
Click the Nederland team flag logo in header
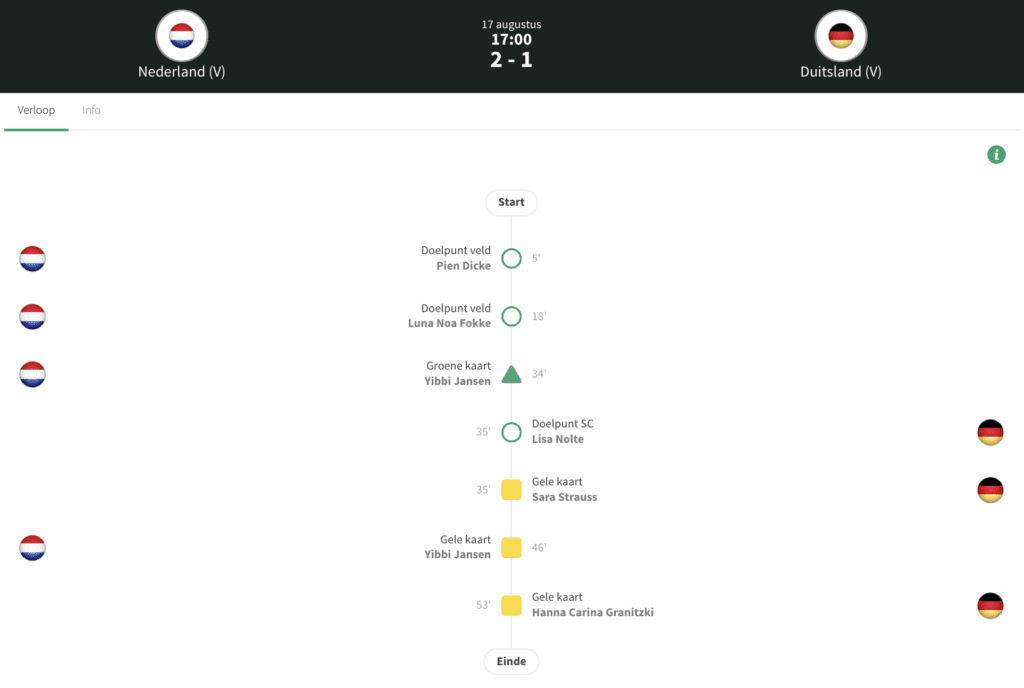pos(181,37)
